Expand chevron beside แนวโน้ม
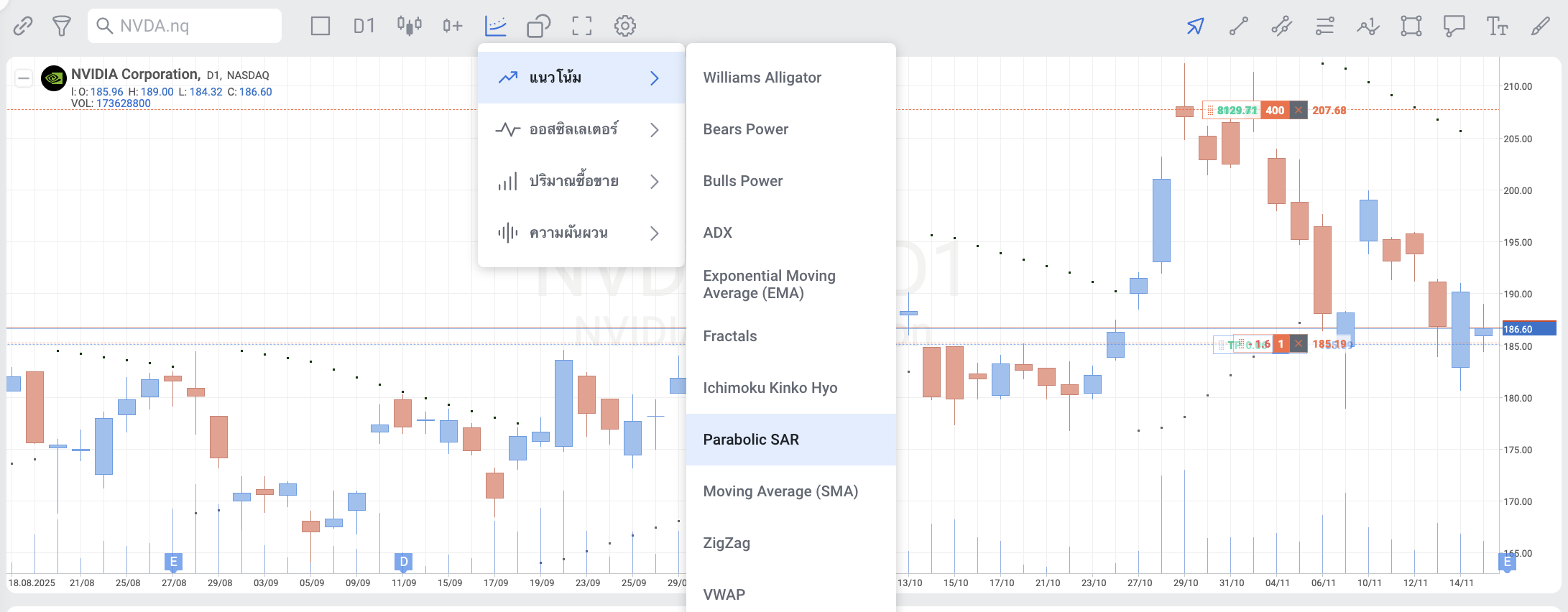 pos(654,78)
